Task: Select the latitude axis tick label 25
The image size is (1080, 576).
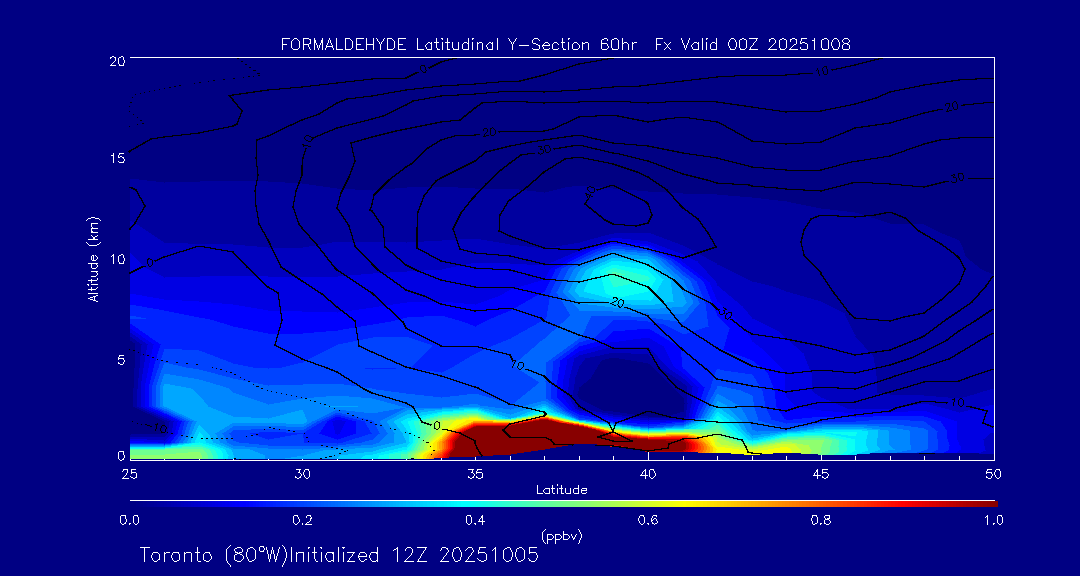Action: 129,474
